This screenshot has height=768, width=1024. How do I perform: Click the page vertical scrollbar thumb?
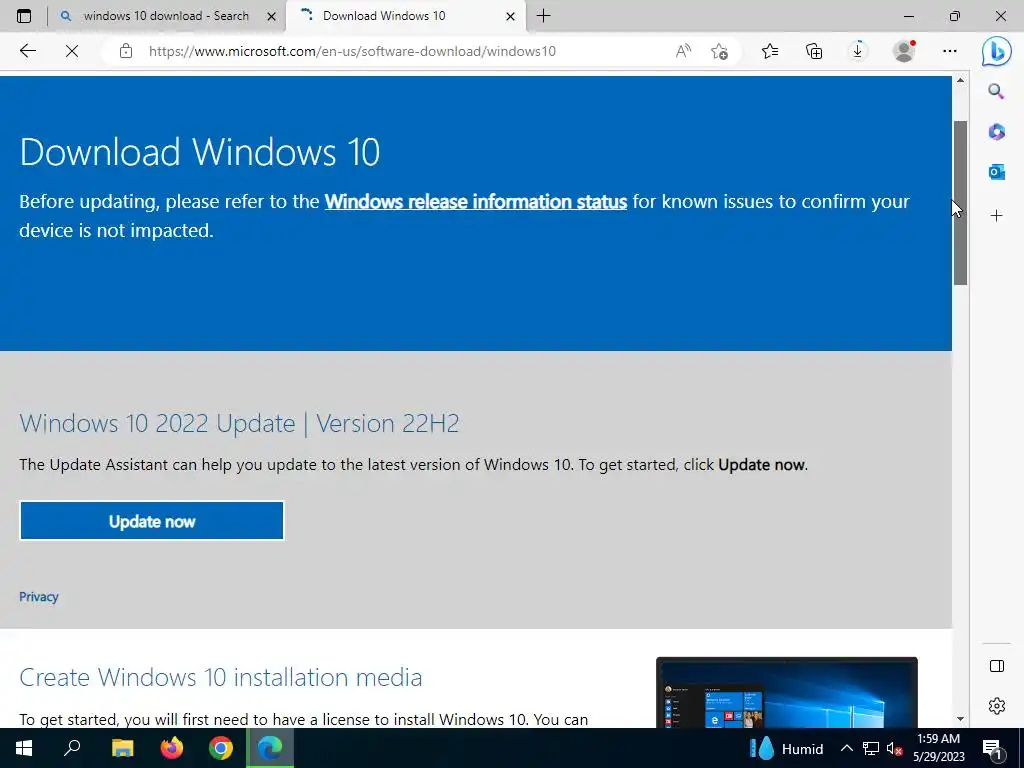tap(960, 202)
